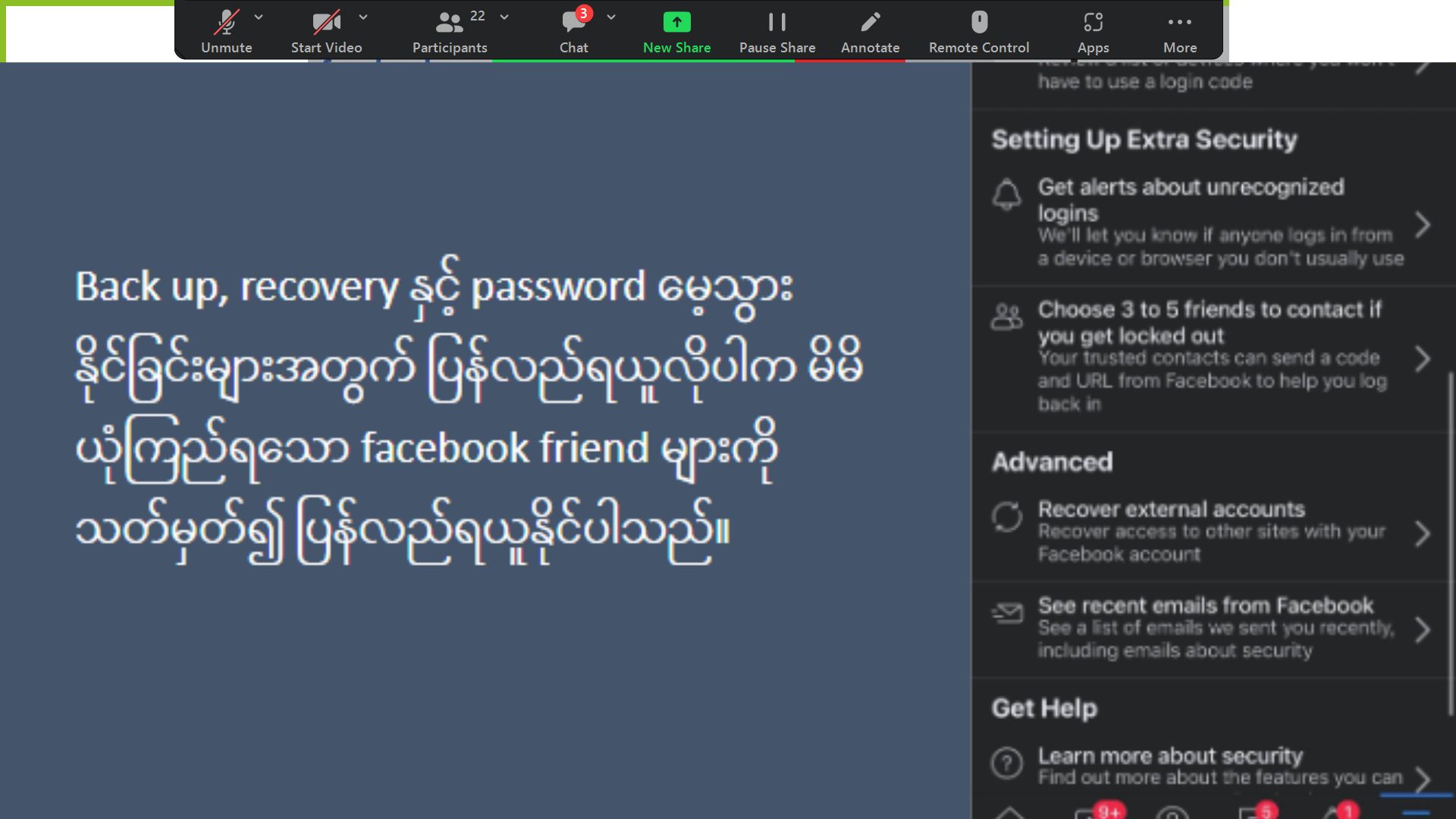
Task: Click the question mark help icon
Action: pos(1007,763)
